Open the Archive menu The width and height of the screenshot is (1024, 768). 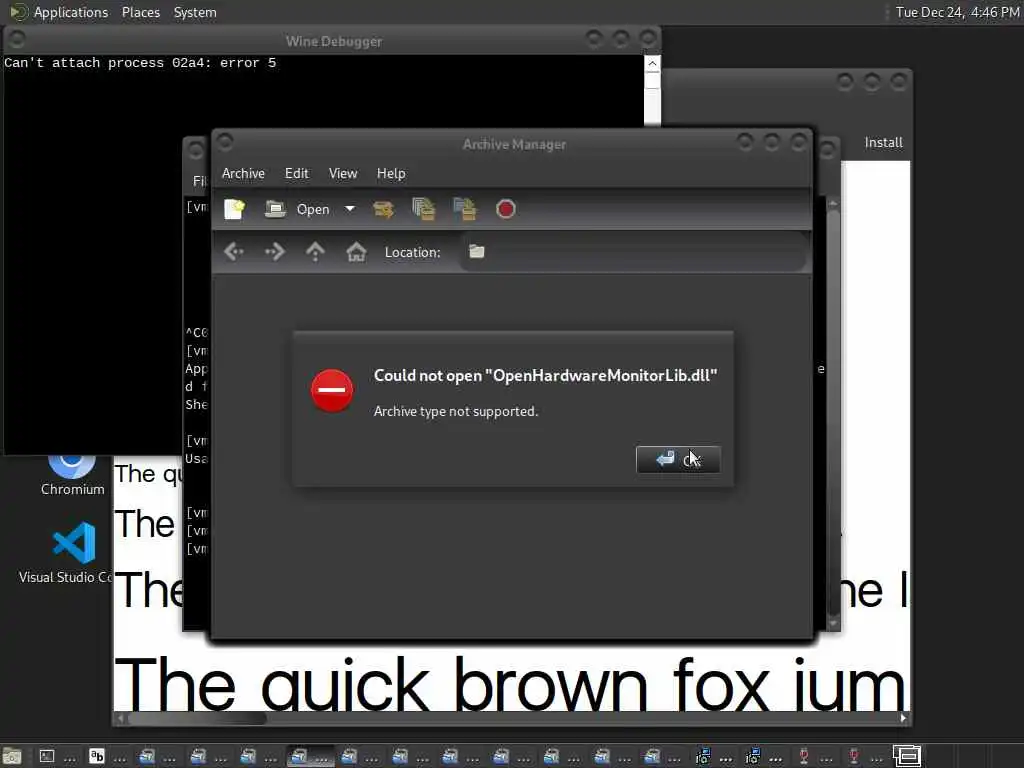pos(243,173)
